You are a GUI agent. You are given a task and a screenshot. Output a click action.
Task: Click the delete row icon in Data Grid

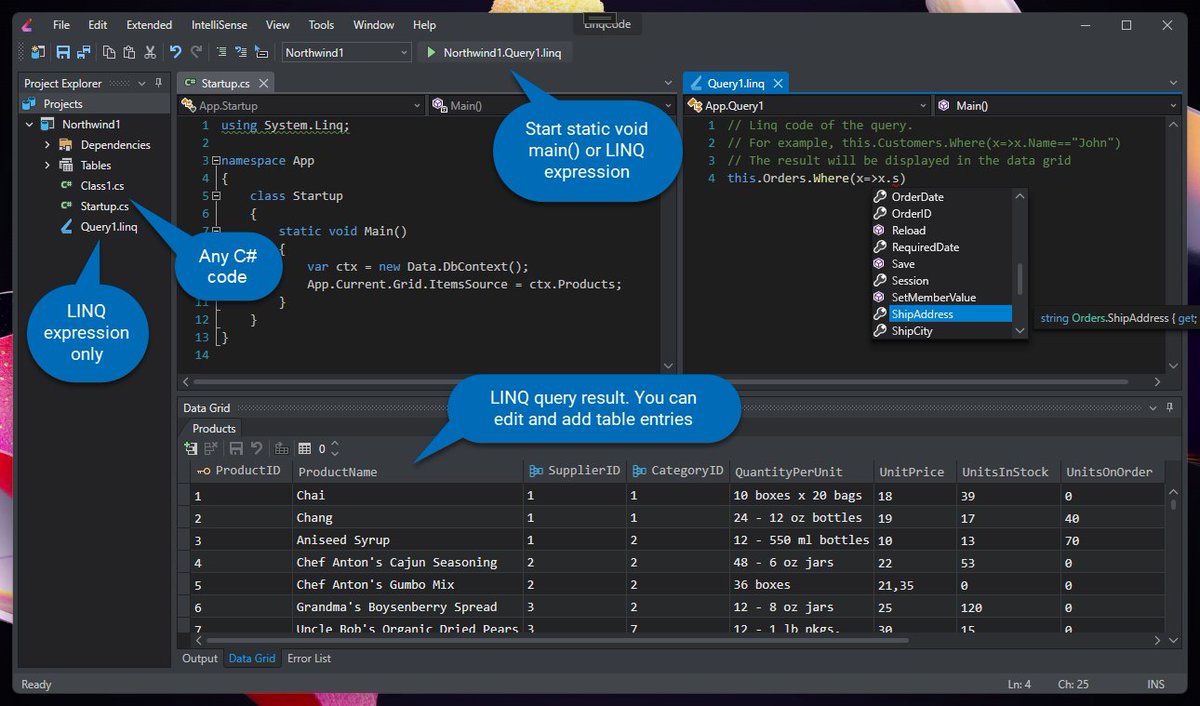[x=211, y=449]
